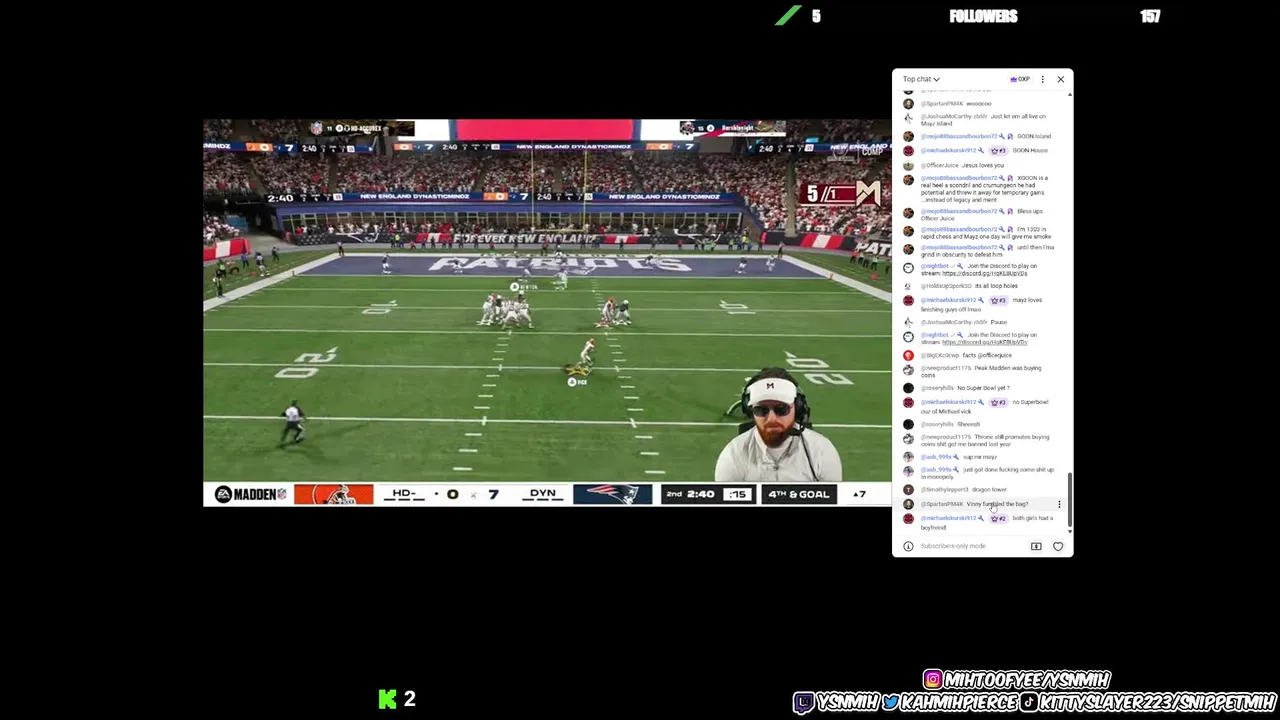
Task: Click the HoldsUpSpork3D avatar
Action: pos(908,286)
